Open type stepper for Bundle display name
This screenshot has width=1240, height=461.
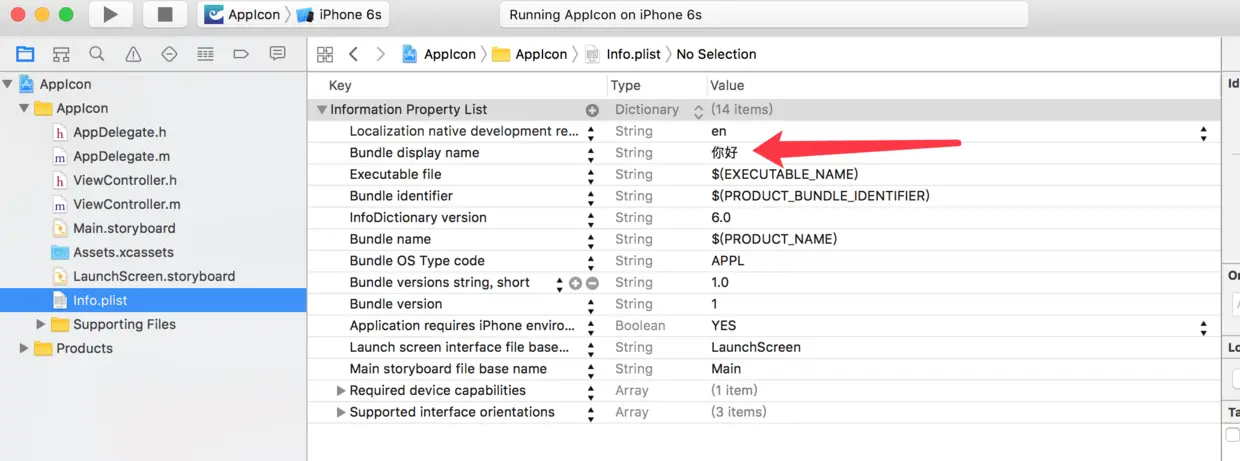pos(591,153)
